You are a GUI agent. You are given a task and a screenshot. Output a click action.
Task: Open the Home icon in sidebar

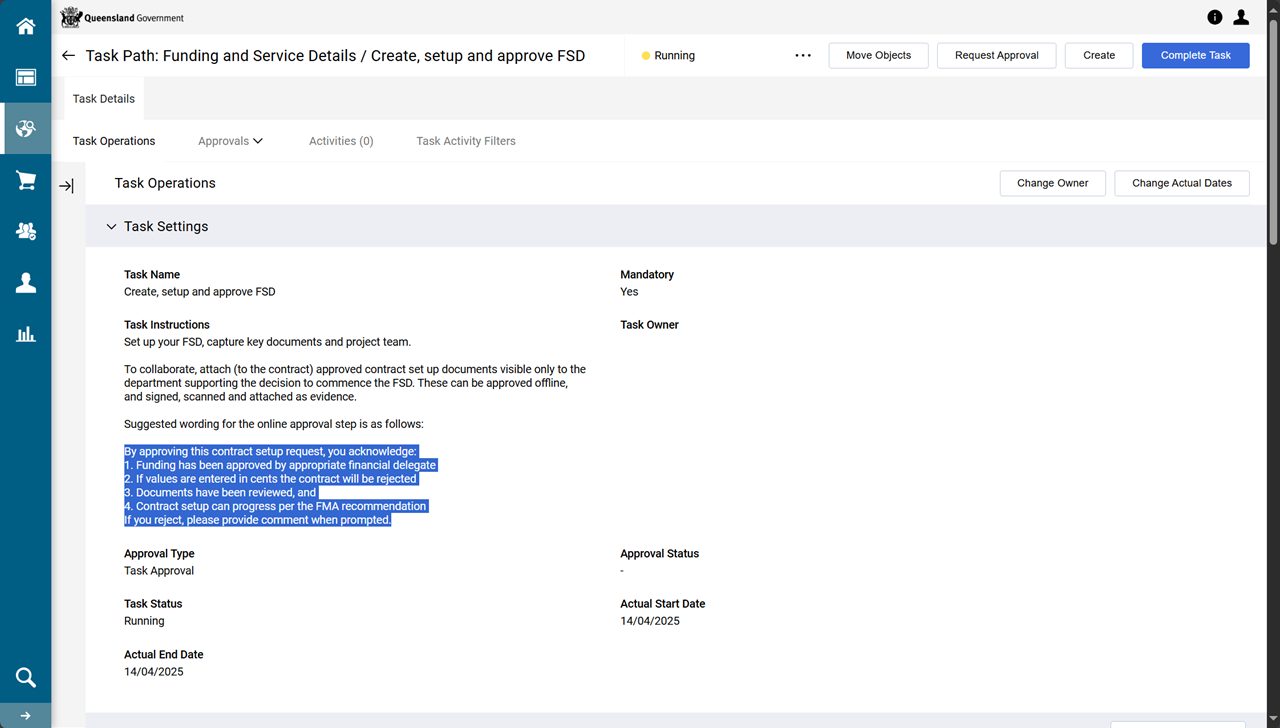(x=26, y=26)
